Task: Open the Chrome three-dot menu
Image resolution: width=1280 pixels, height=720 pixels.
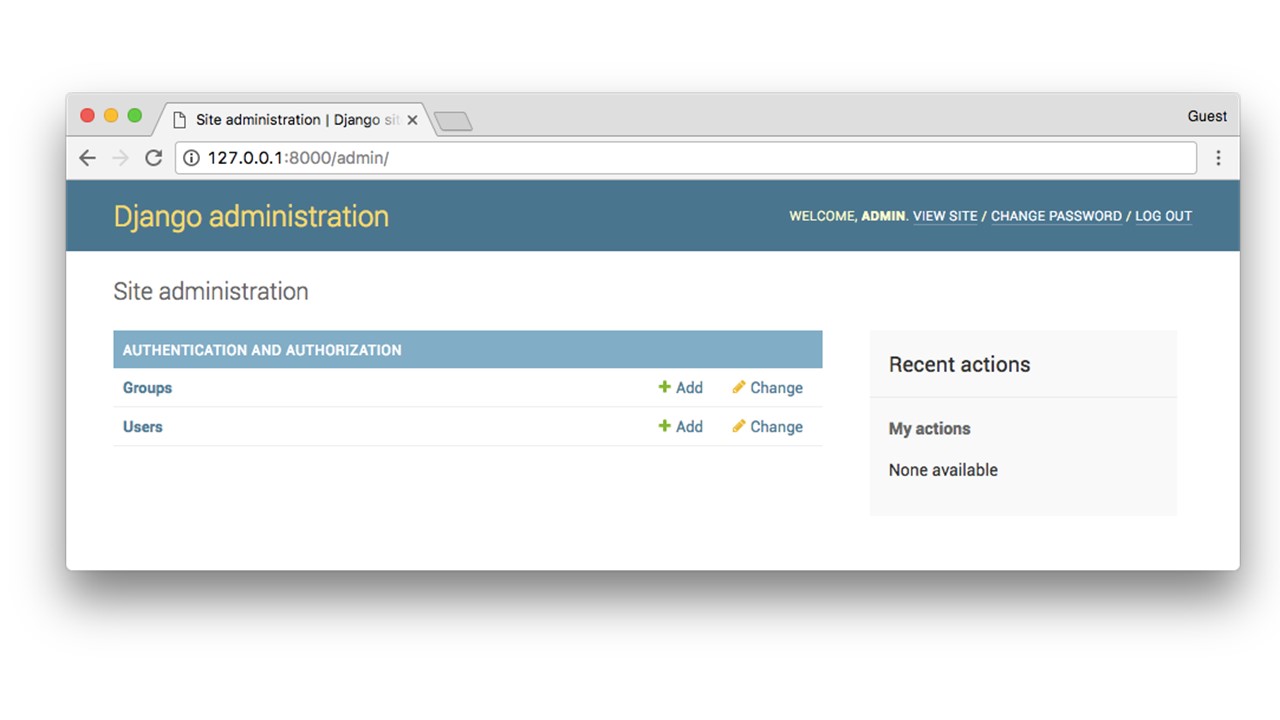Action: point(1218,158)
